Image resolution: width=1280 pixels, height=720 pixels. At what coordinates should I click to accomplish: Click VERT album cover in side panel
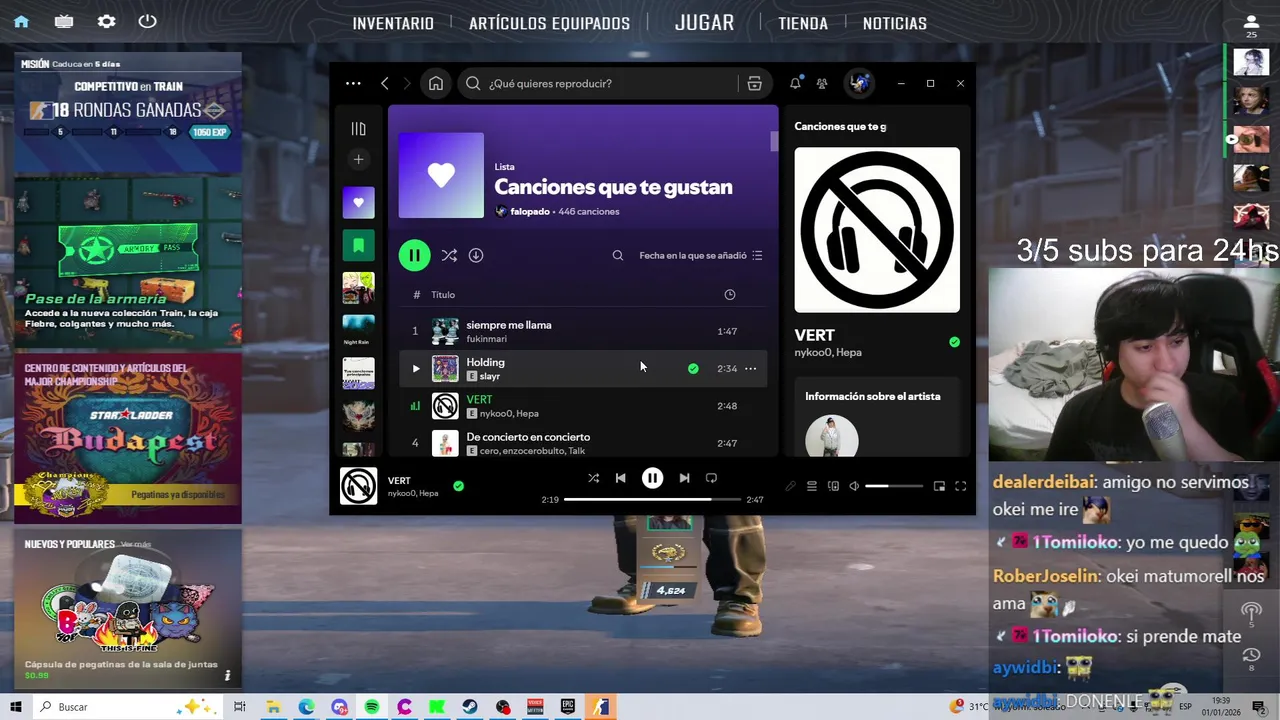[877, 230]
